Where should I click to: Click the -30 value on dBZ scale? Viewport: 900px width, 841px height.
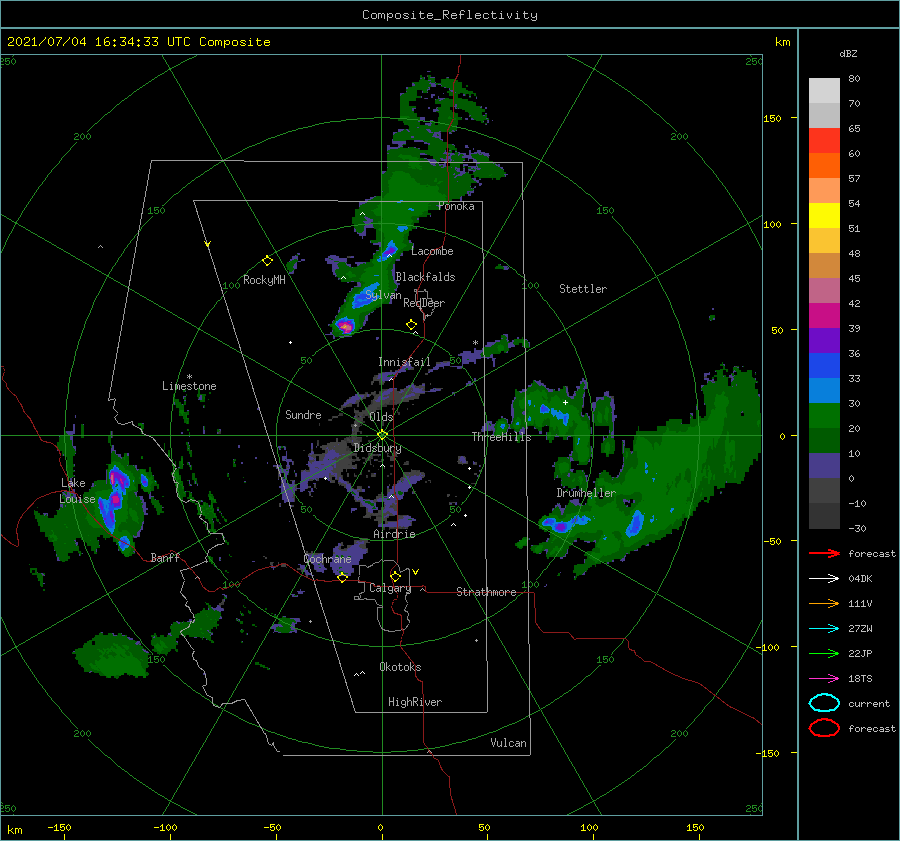(x=857, y=528)
